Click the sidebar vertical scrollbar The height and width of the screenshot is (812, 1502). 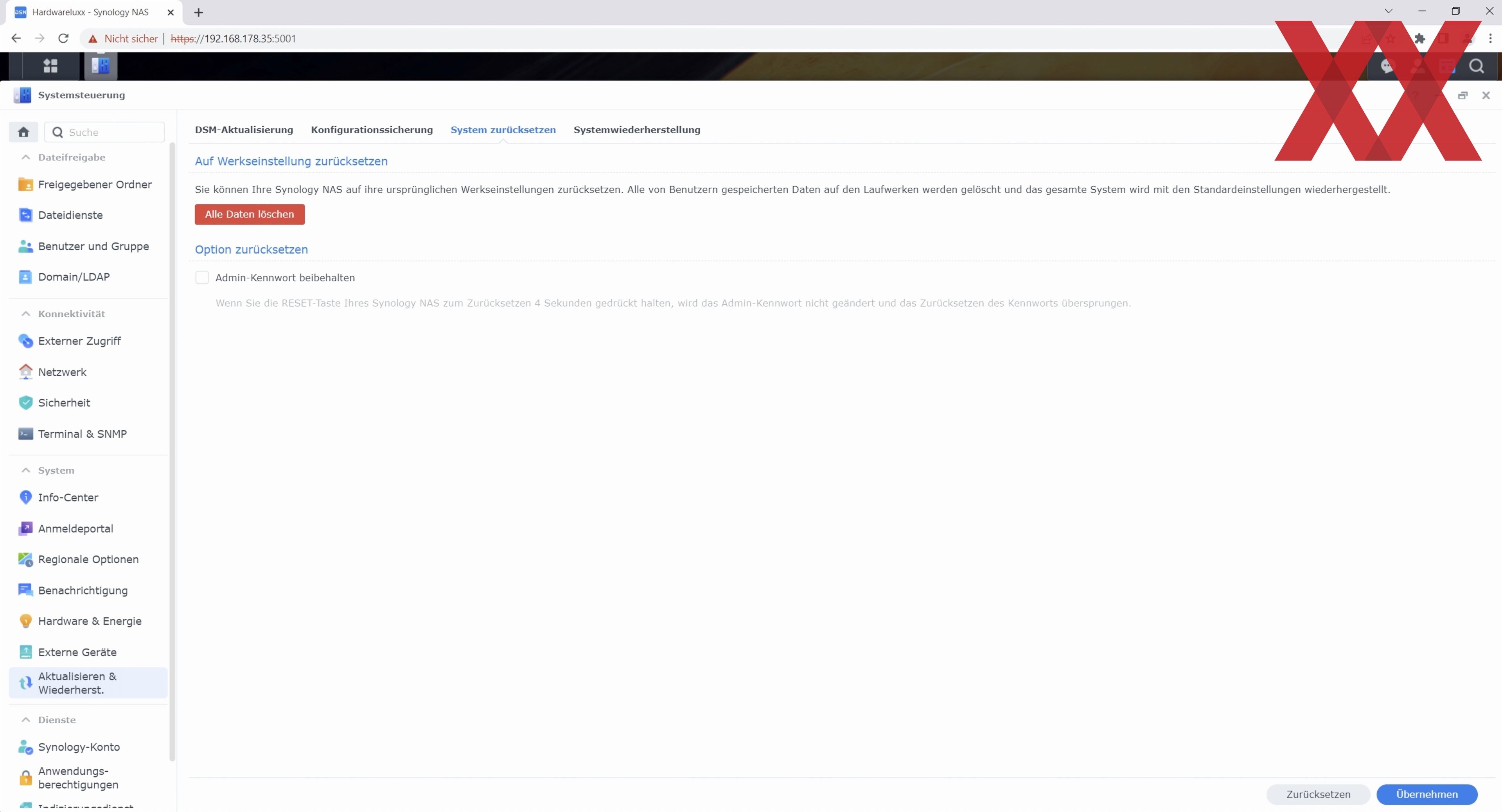point(172,452)
